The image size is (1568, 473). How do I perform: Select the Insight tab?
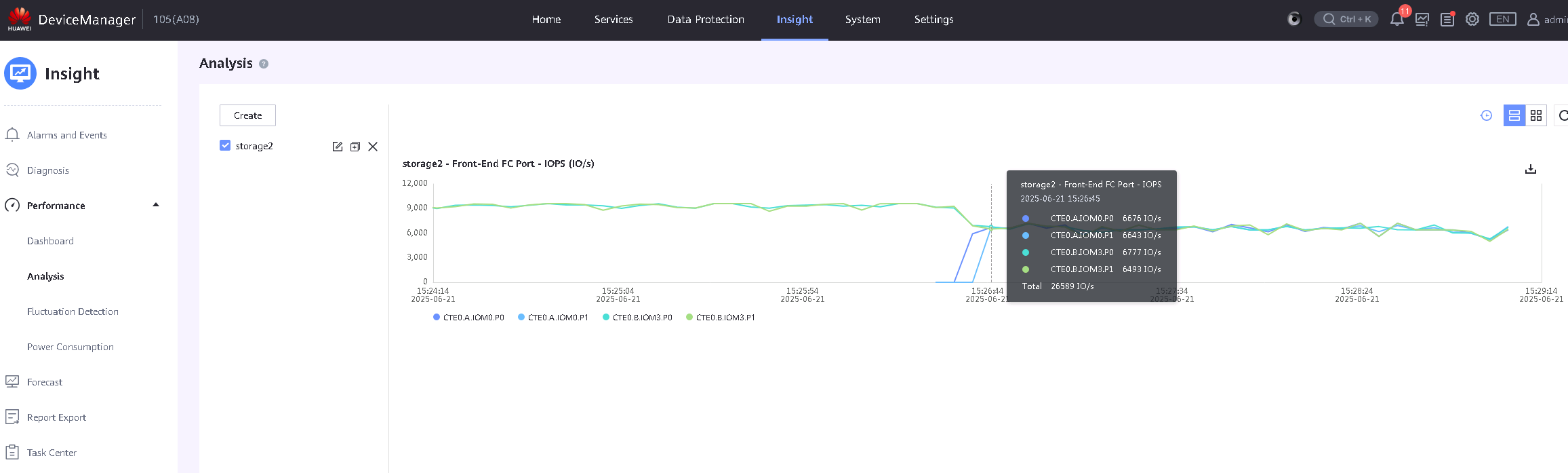[795, 20]
